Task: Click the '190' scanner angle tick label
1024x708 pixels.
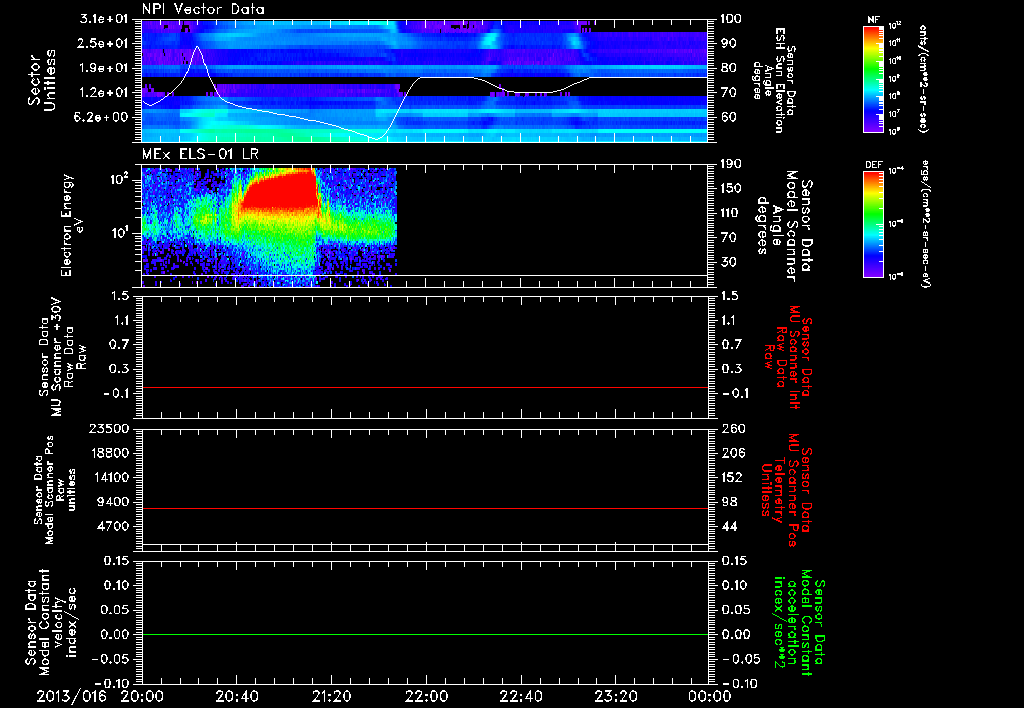Action: click(733, 164)
